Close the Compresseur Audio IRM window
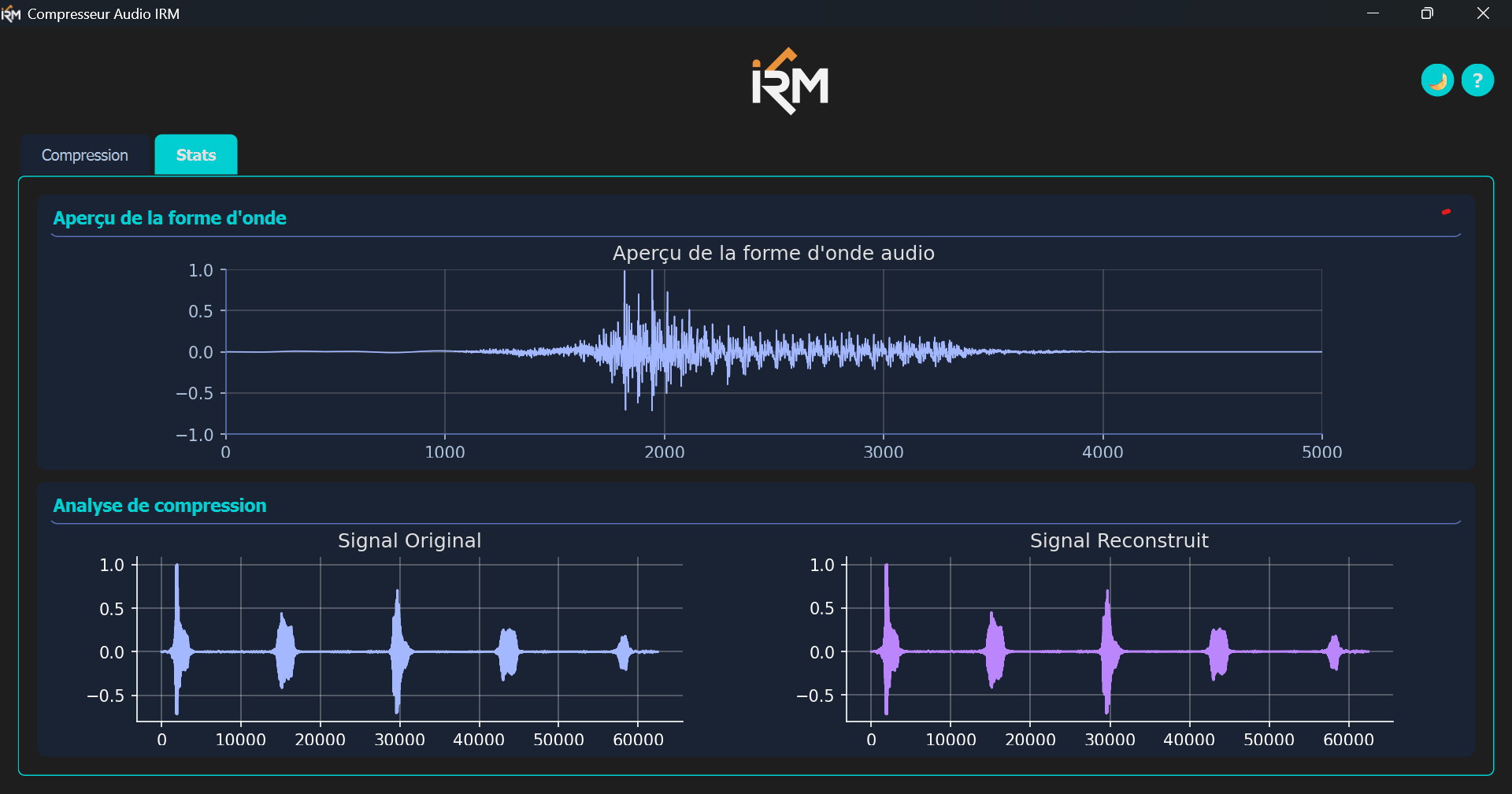The image size is (1512, 794). [x=1483, y=13]
